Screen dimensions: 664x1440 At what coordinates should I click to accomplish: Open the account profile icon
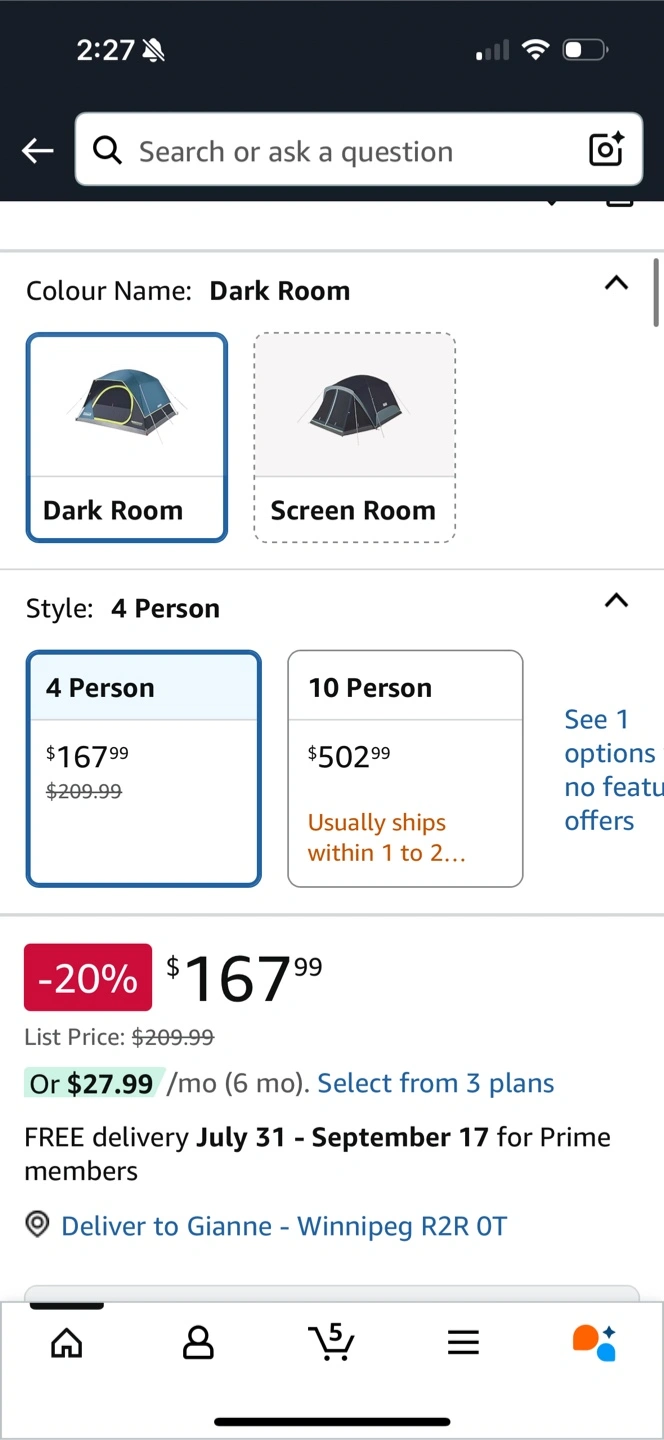[198, 1342]
